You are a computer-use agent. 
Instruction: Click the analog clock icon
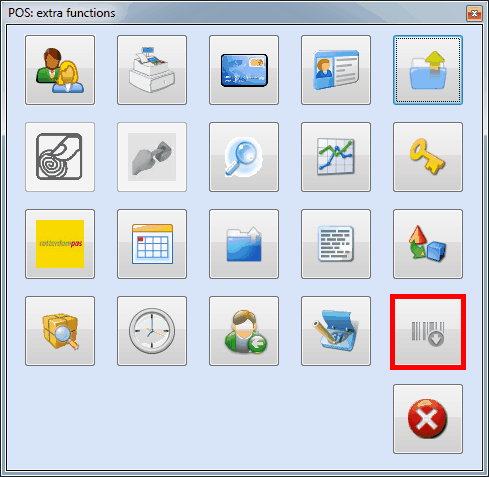click(152, 331)
